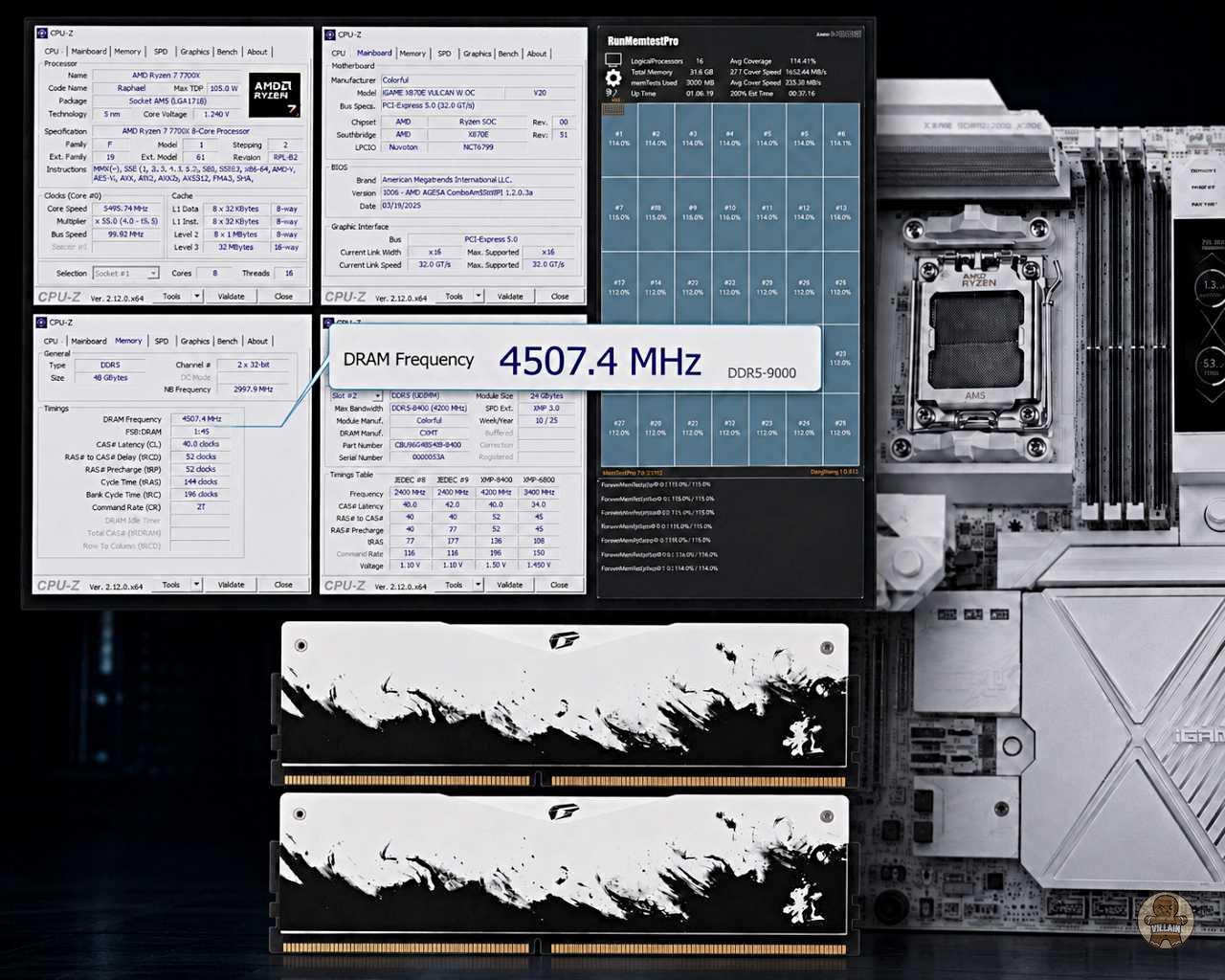Click the NB Frequency value '2997.9 MHz'
This screenshot has height=980, width=1225.
click(253, 390)
